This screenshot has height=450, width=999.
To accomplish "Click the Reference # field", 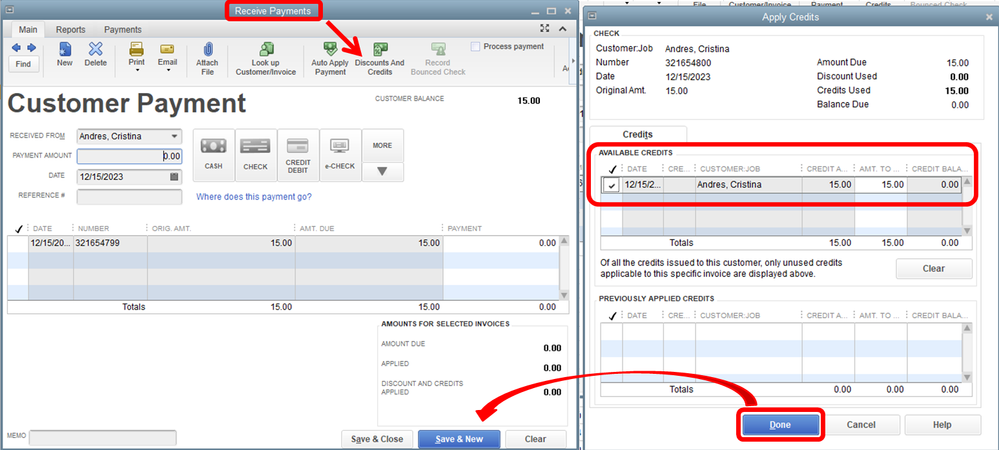I will [129, 197].
